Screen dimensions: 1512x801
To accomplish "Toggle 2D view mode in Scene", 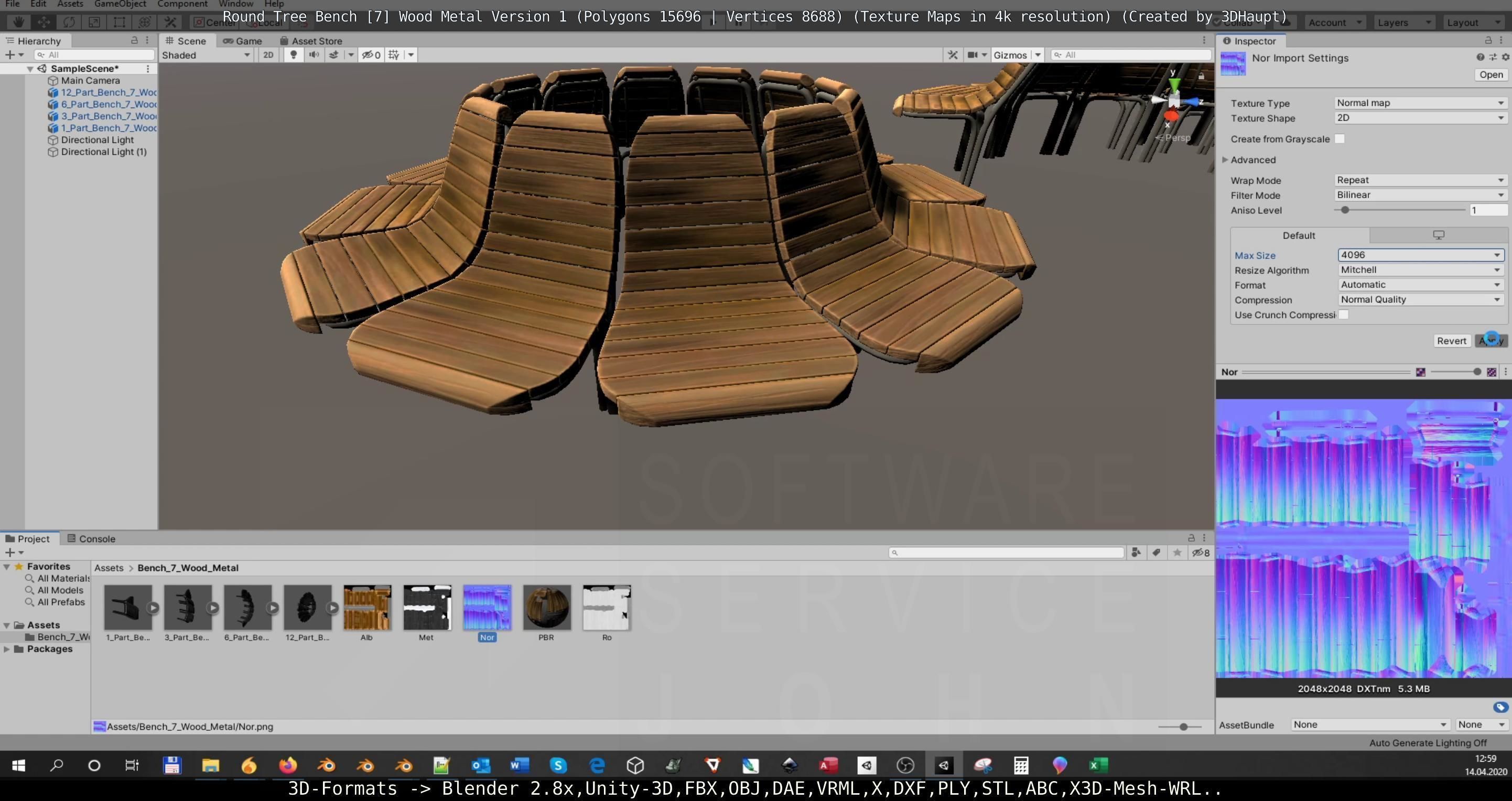I will point(268,55).
